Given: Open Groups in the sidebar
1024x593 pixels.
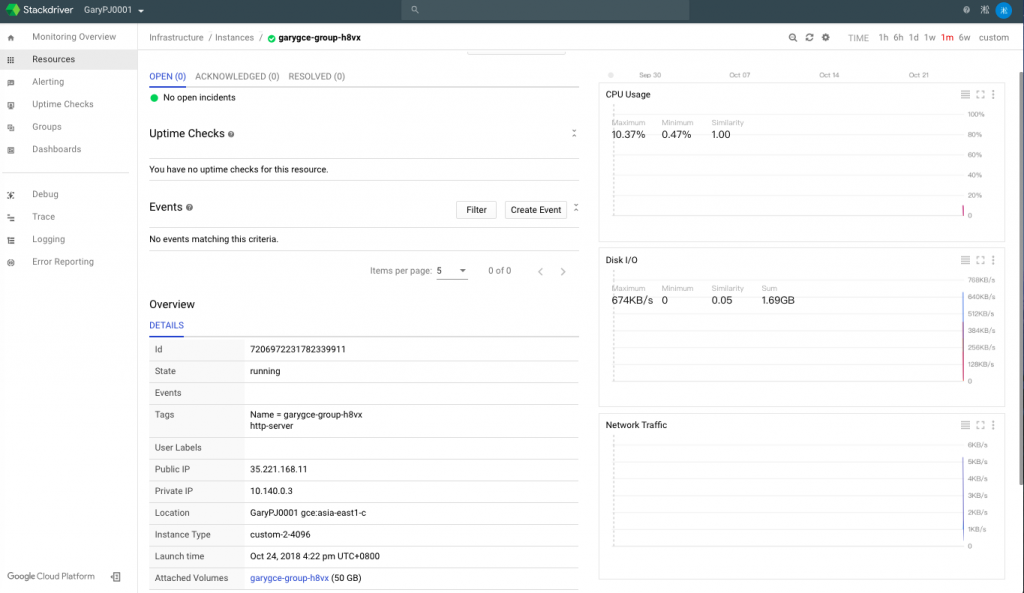Looking at the screenshot, I should pyautogui.click(x=46, y=127).
